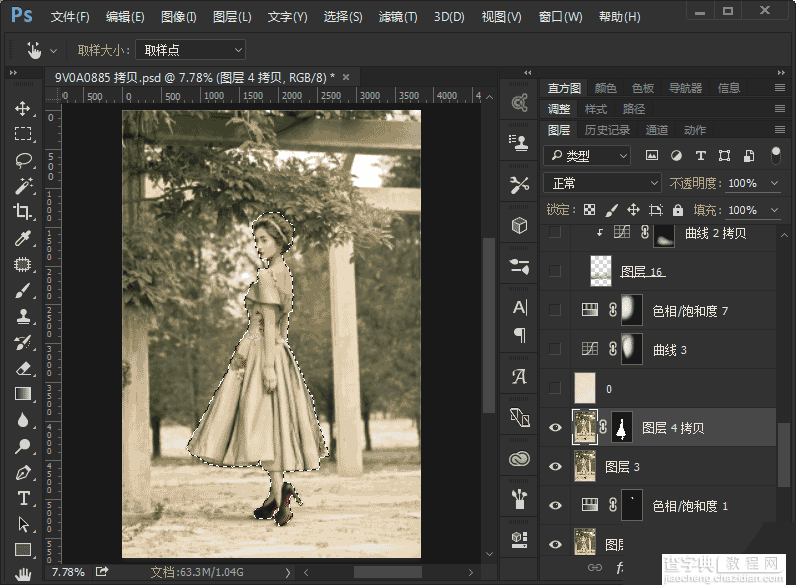The image size is (796, 585).
Task: Switch to the 历史记录 tab
Action: coord(607,130)
